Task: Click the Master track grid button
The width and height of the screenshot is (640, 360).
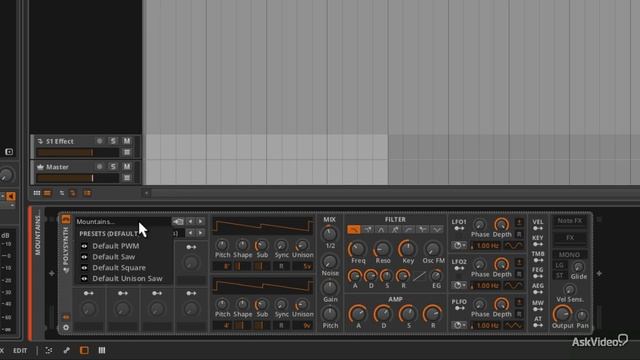Action: (x=127, y=178)
